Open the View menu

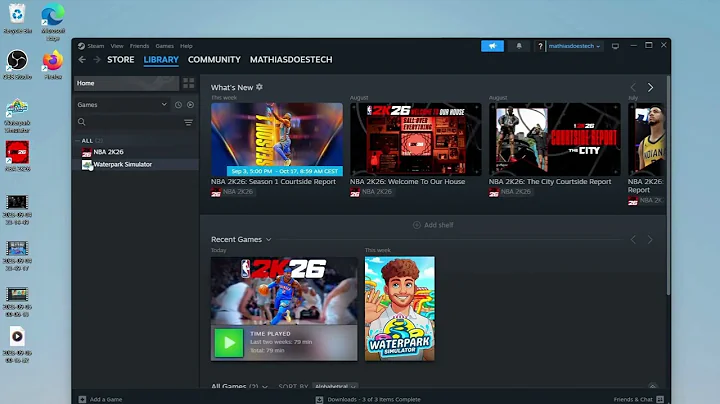(117, 46)
